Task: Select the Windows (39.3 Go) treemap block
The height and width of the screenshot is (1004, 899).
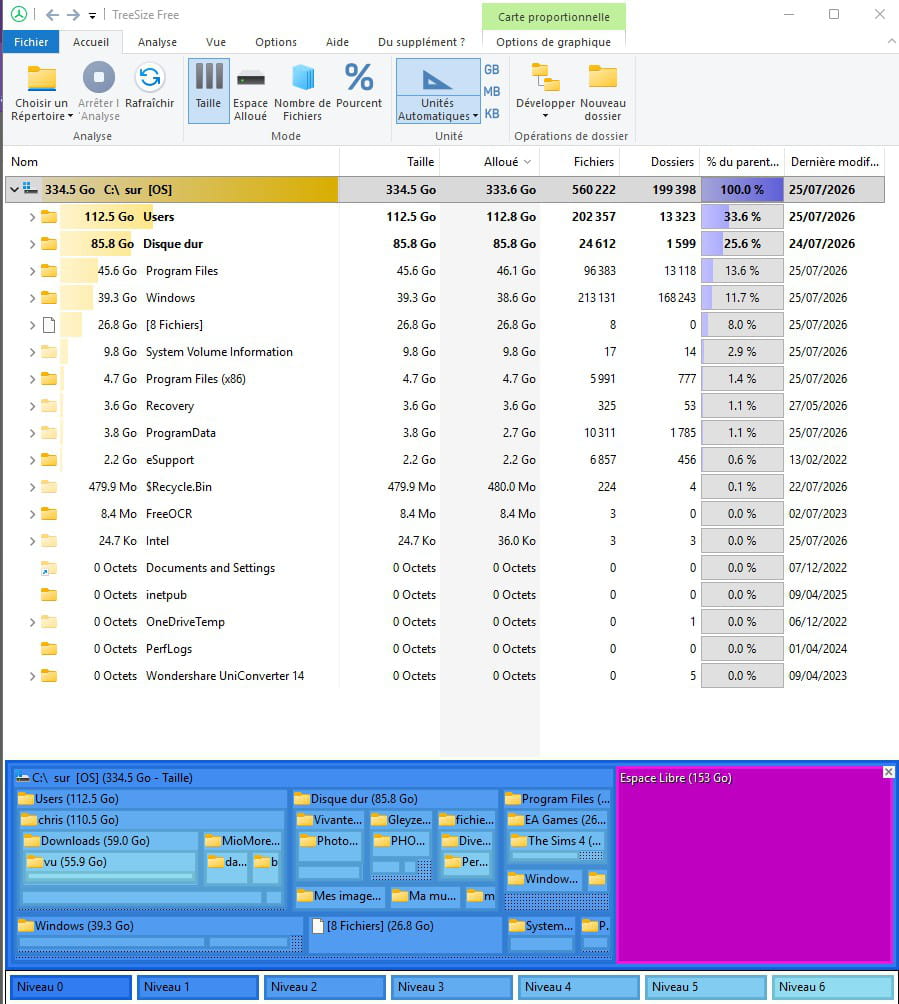Action: (159, 935)
